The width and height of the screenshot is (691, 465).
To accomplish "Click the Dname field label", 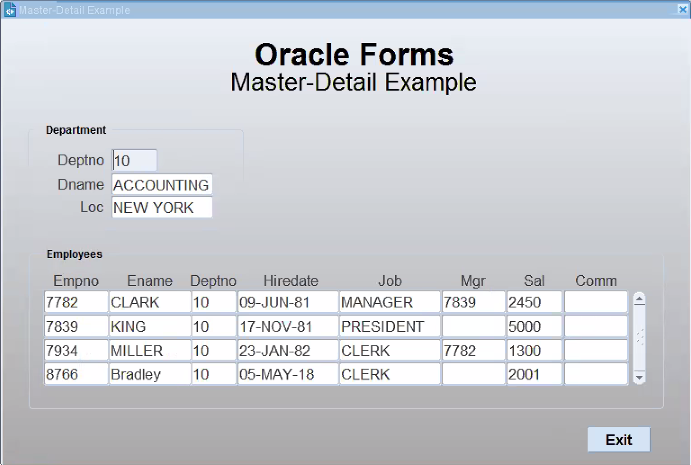I will (81, 184).
